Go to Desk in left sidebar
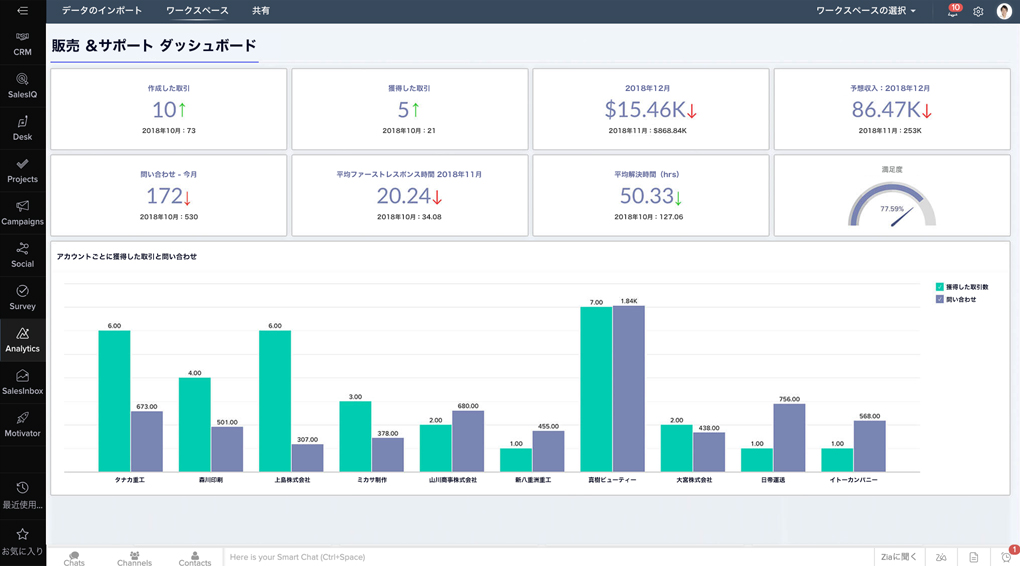This screenshot has width=1020, height=566. tap(22, 128)
